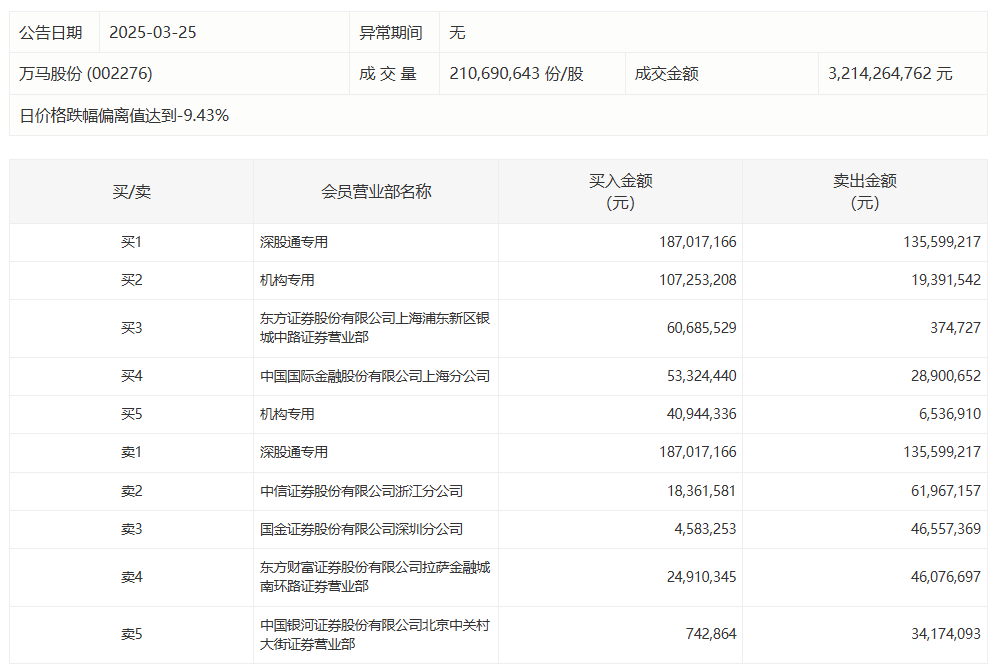The image size is (997, 670).
Task: Click the 异常期间 value 无
Action: tap(457, 32)
